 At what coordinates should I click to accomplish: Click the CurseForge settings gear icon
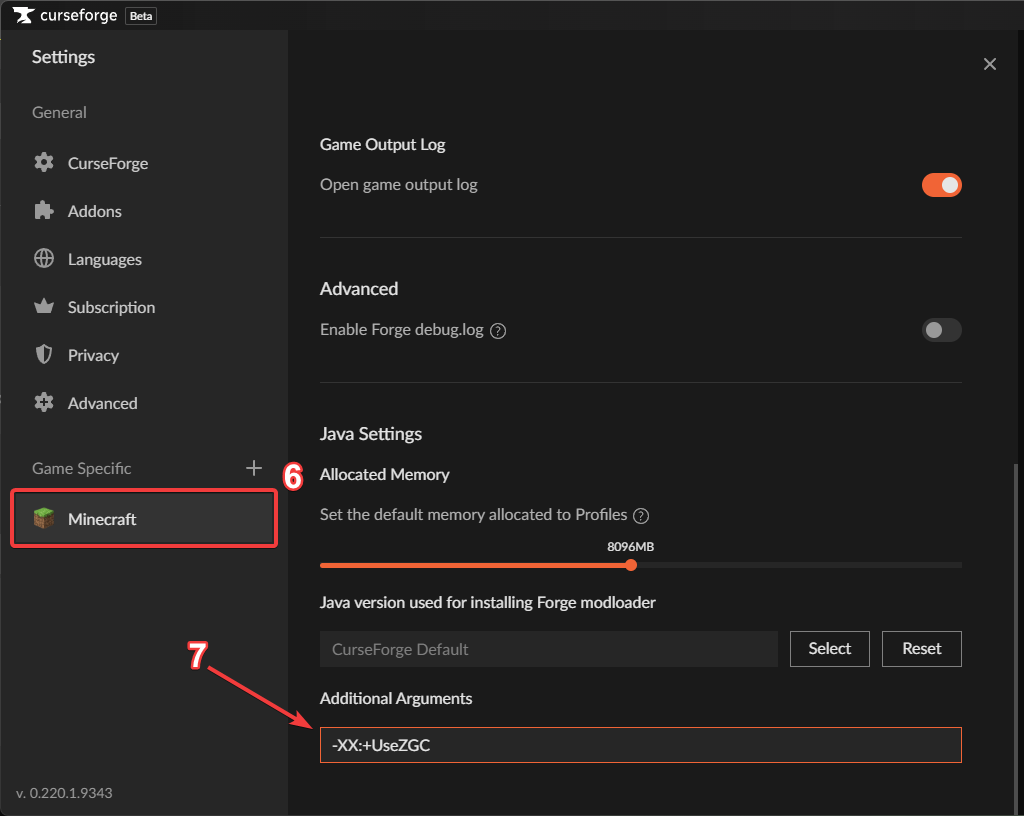(44, 163)
